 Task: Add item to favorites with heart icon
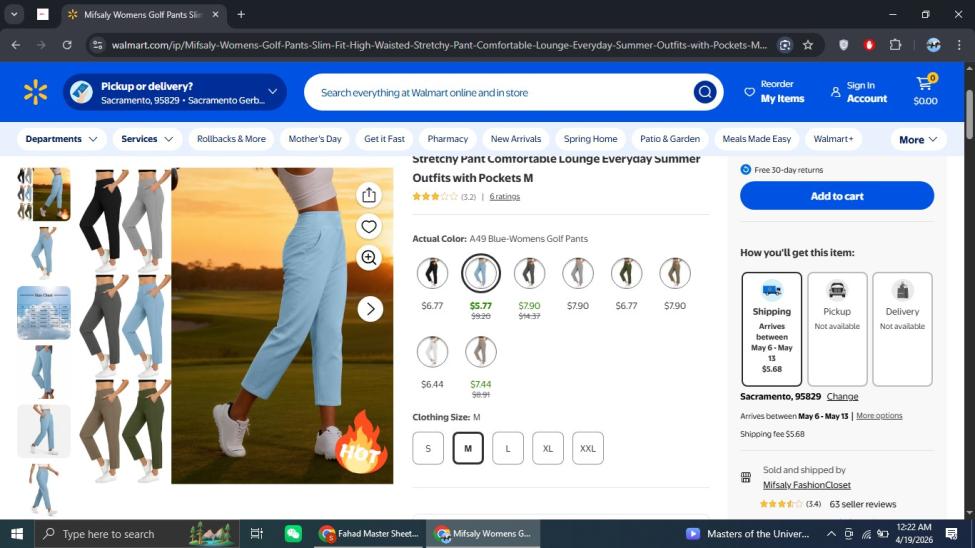pyautogui.click(x=369, y=227)
